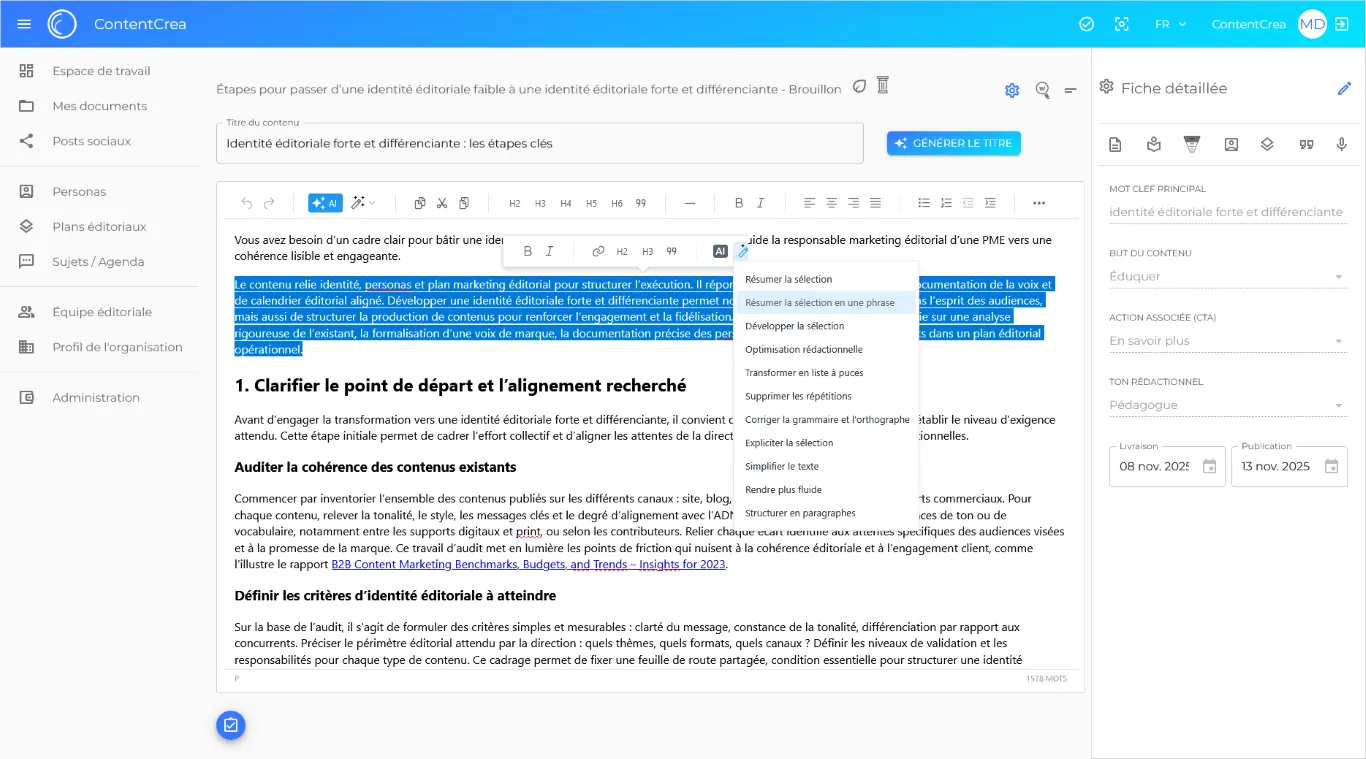The height and width of the screenshot is (759, 1366).
Task: Open the But du contenu dropdown
Action: [x=1228, y=277]
